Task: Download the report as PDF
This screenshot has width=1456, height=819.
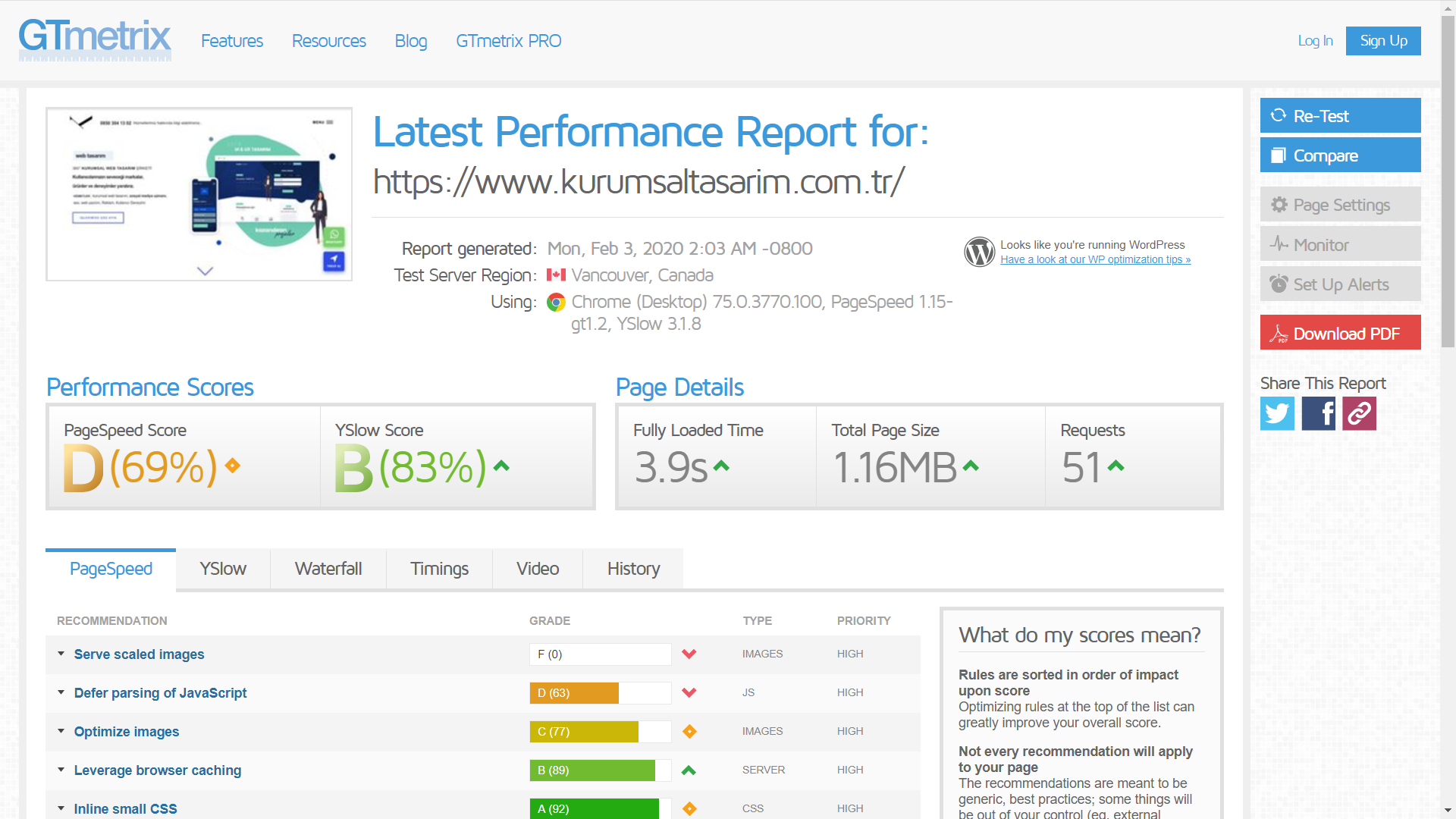Action: click(x=1340, y=332)
